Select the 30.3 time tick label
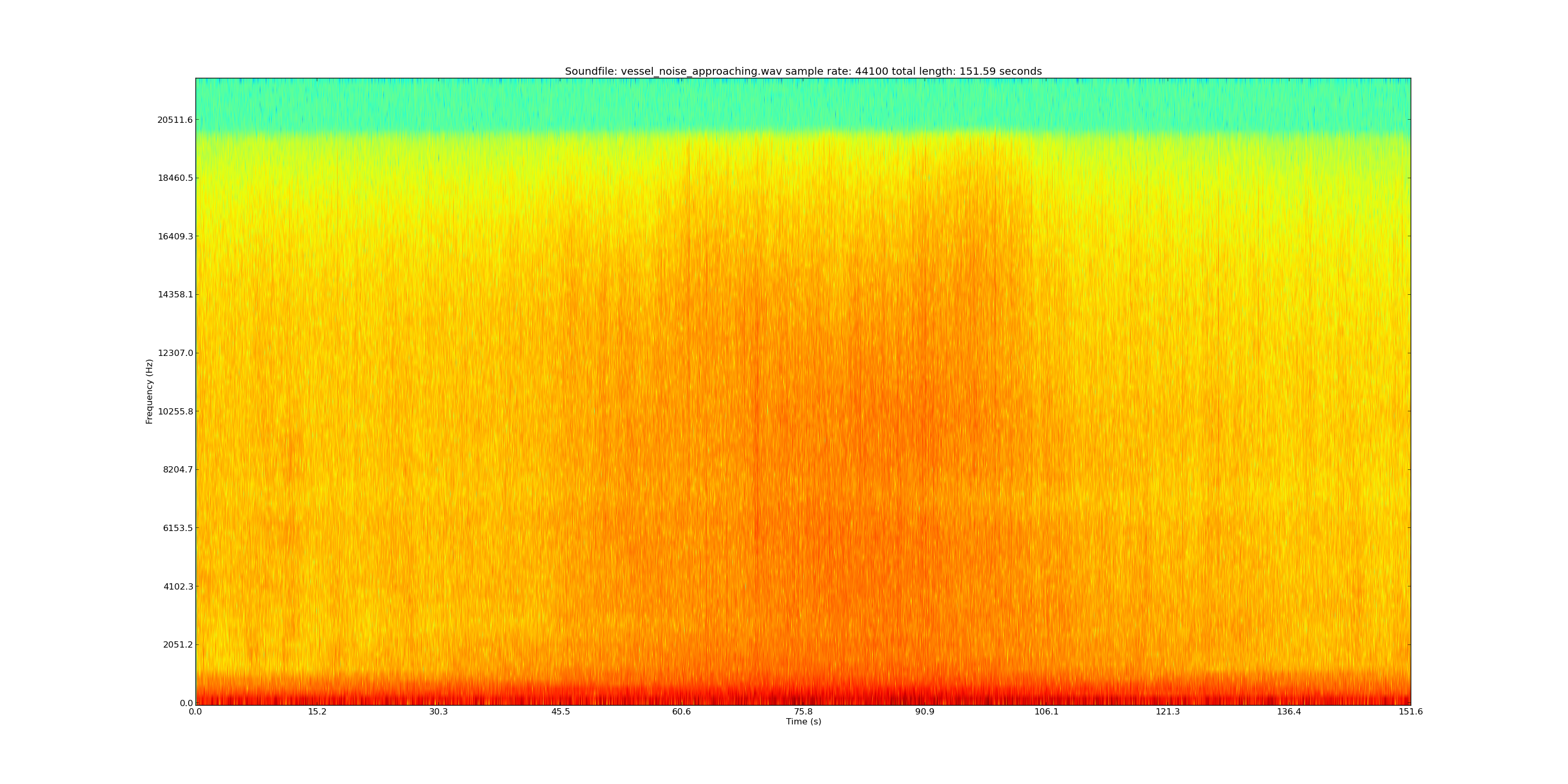 pyautogui.click(x=439, y=712)
